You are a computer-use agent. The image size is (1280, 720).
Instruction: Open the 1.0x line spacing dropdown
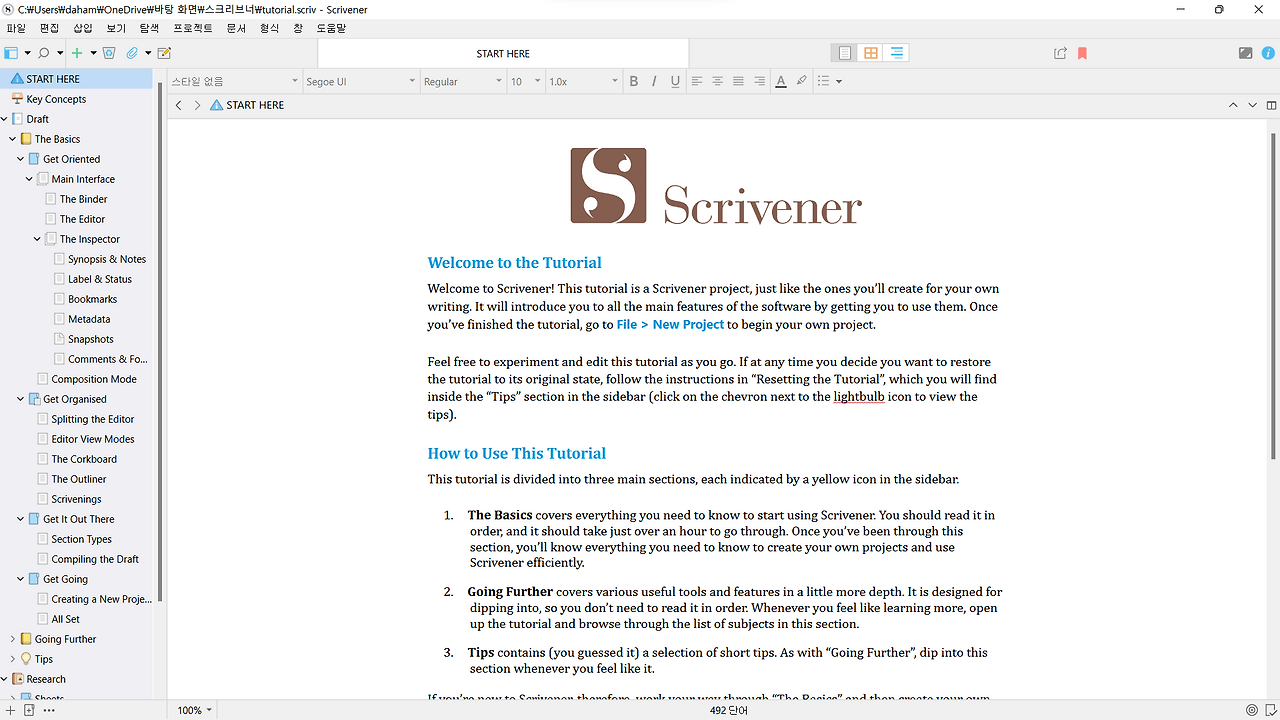(583, 81)
